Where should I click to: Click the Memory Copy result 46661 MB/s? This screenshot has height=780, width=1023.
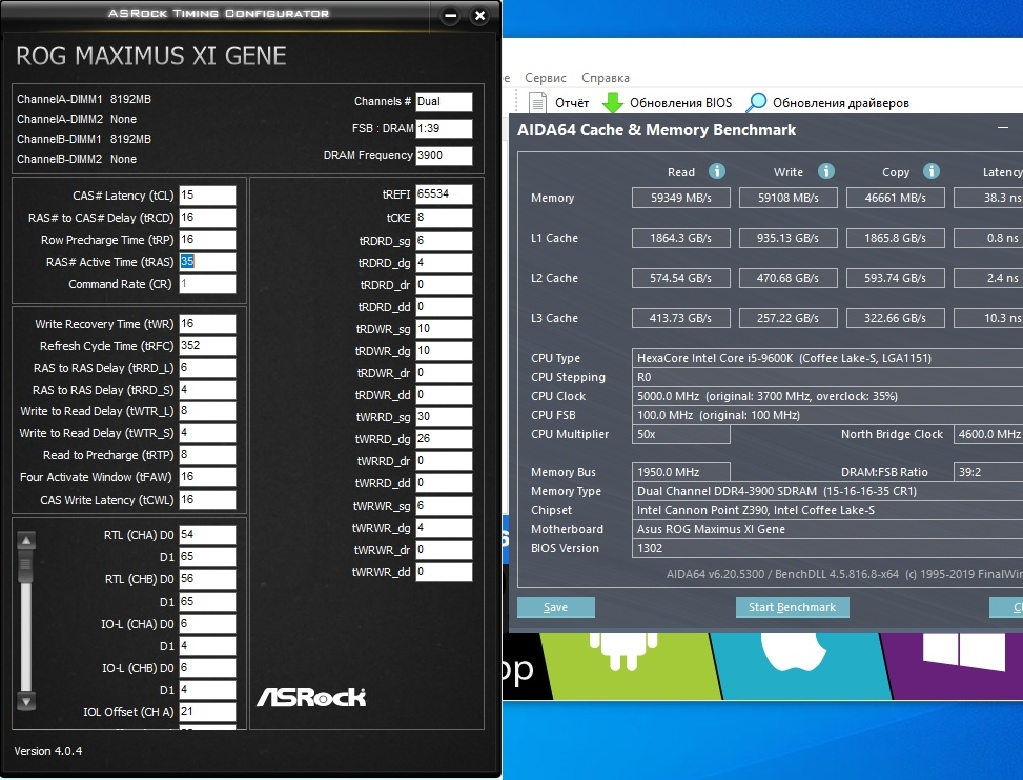point(895,198)
